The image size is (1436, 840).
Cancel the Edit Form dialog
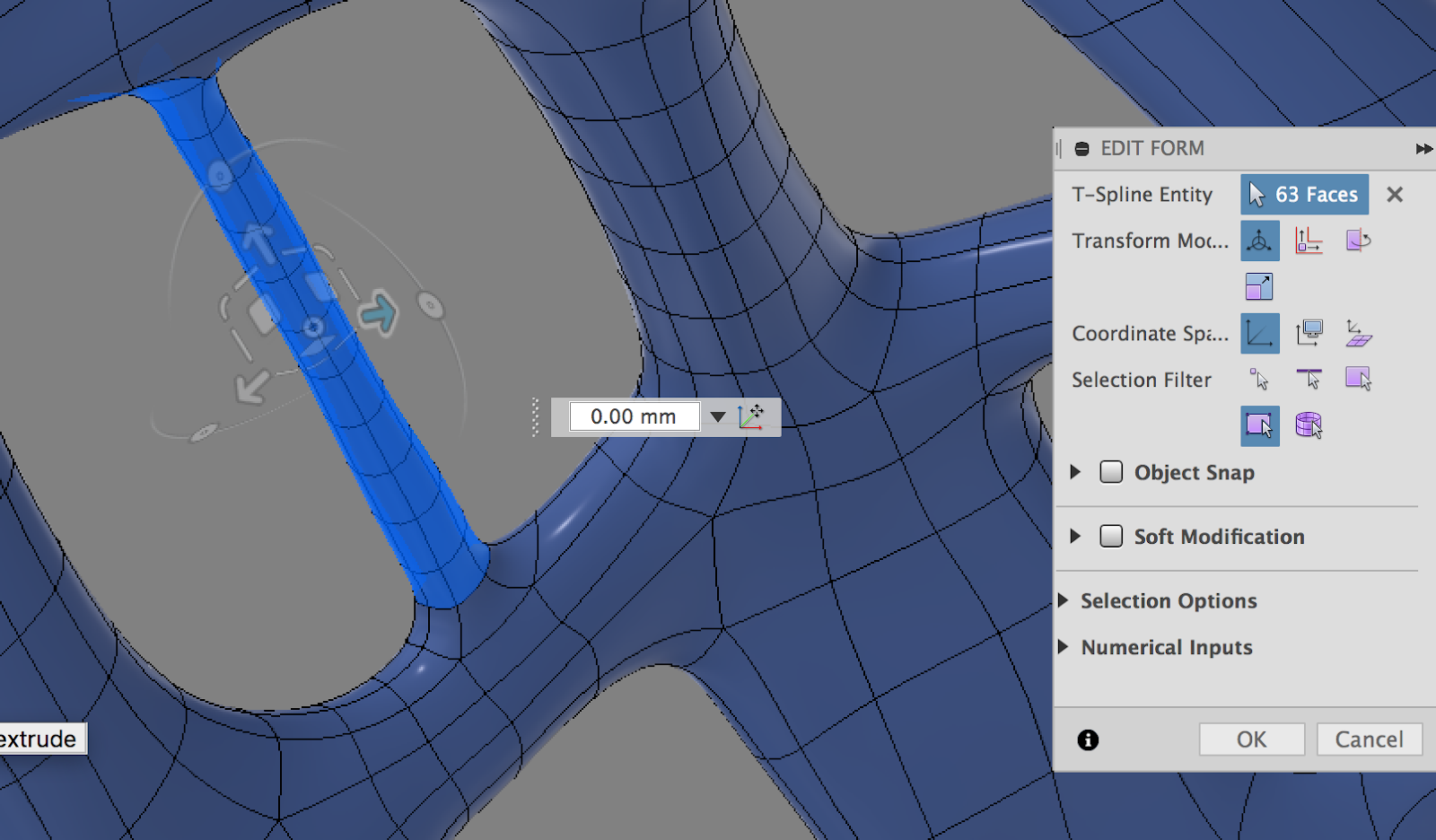[1369, 739]
